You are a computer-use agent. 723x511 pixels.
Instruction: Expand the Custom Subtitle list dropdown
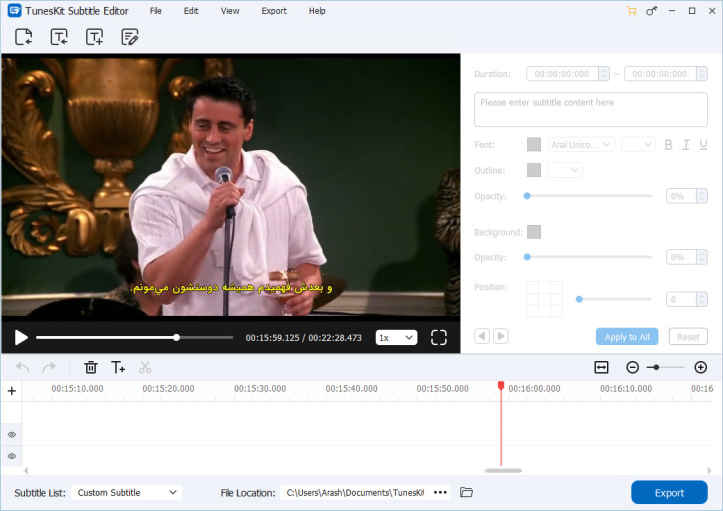[128, 493]
